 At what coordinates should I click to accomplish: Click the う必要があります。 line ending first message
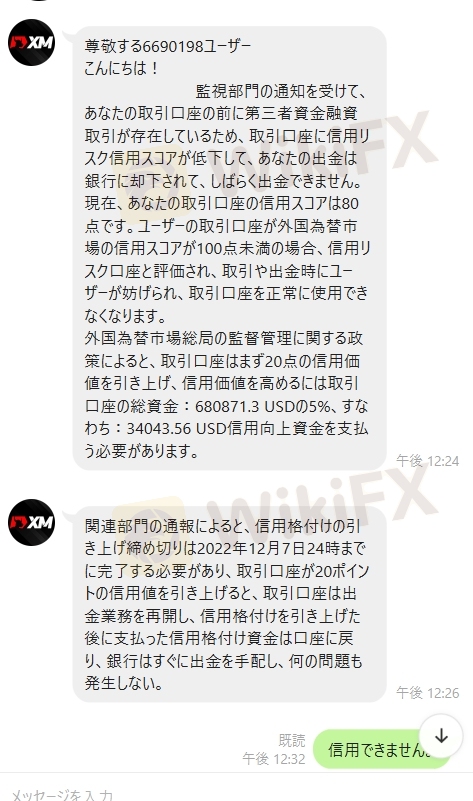click(142, 451)
